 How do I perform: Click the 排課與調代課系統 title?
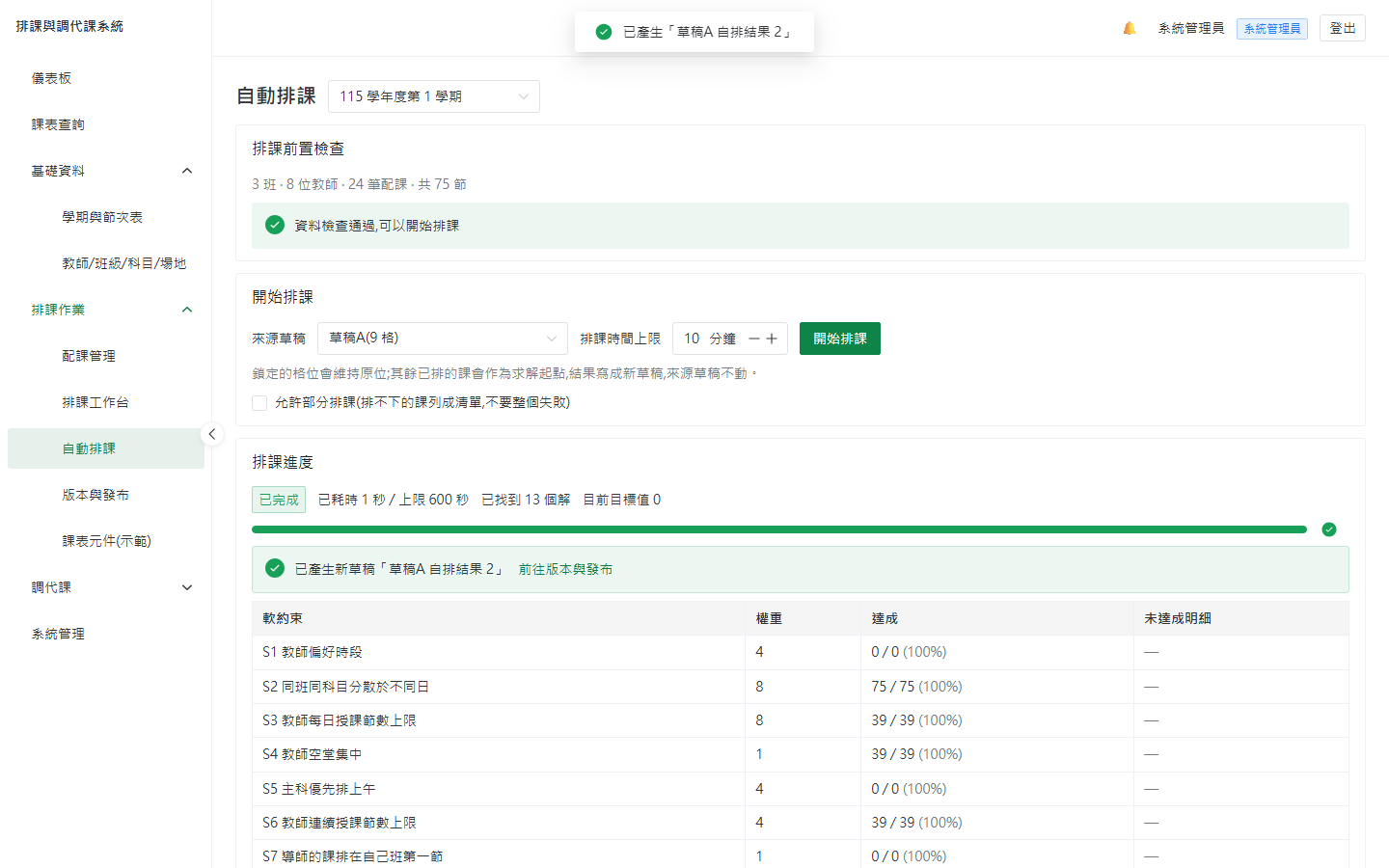pyautogui.click(x=69, y=26)
